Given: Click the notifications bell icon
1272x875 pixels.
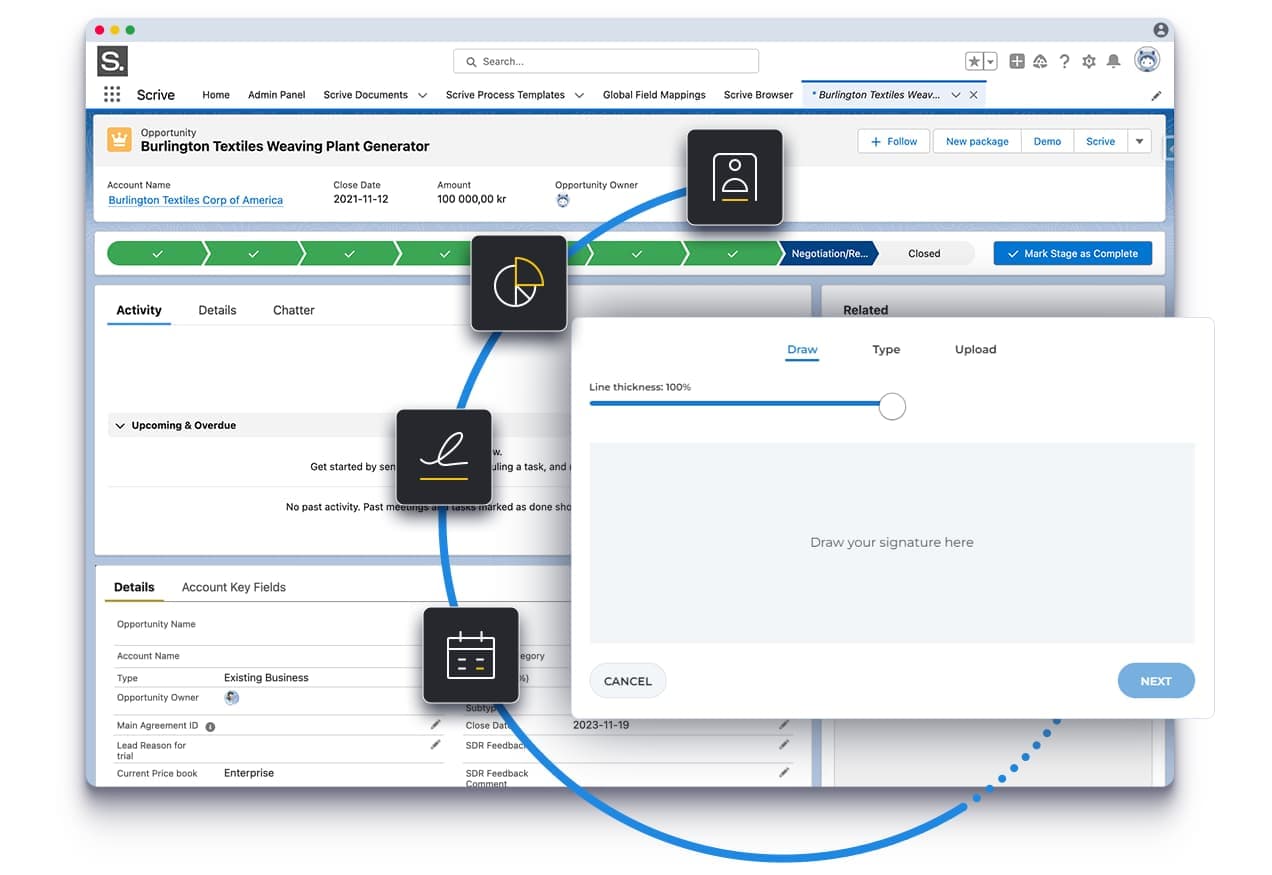Looking at the screenshot, I should point(1113,61).
